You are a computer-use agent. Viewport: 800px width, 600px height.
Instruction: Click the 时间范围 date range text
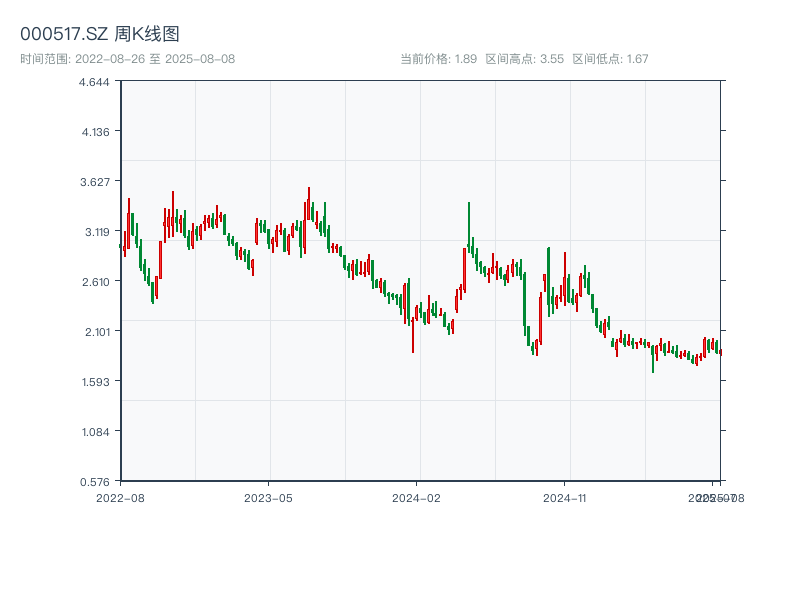[128, 59]
